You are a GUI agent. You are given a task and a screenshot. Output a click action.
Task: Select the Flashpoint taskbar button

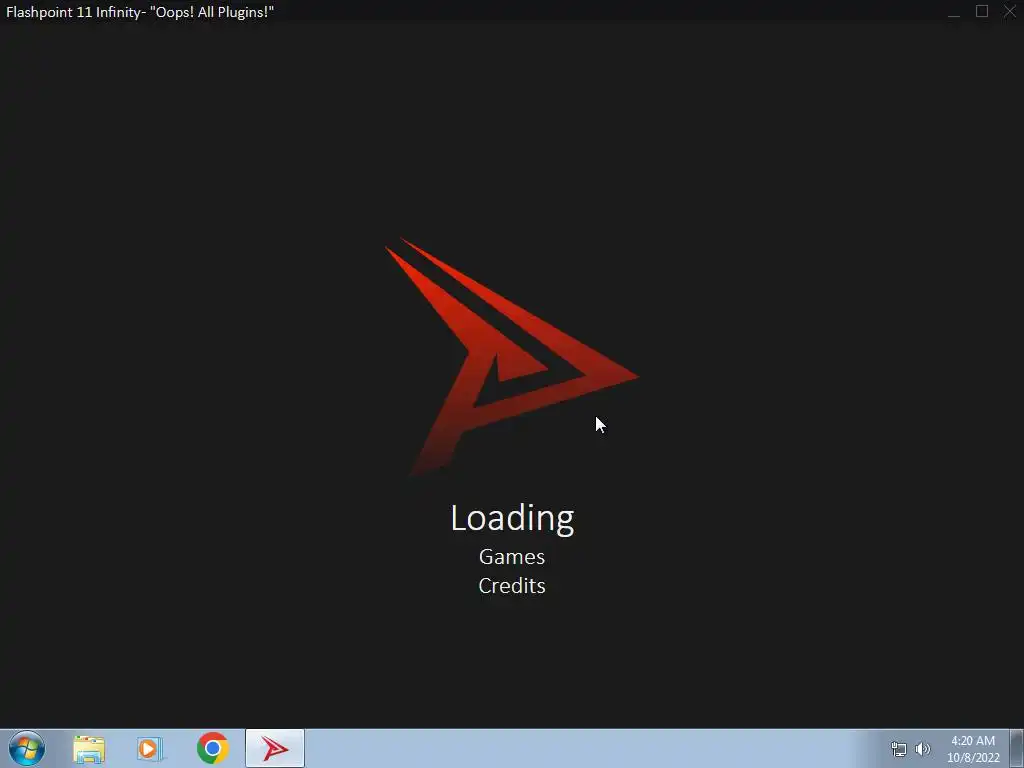click(x=275, y=748)
